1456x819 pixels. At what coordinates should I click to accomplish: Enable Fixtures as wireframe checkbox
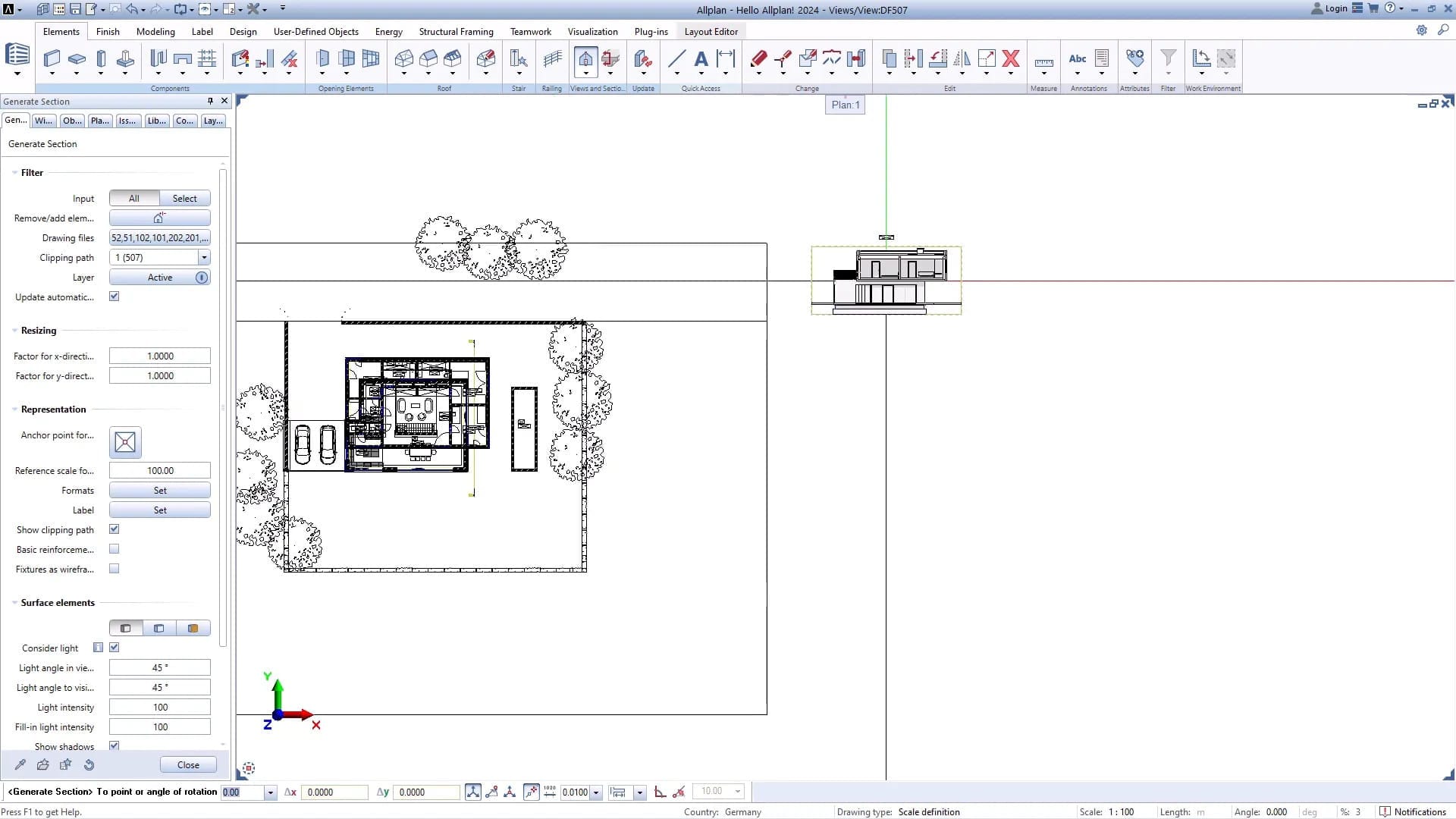pos(114,569)
